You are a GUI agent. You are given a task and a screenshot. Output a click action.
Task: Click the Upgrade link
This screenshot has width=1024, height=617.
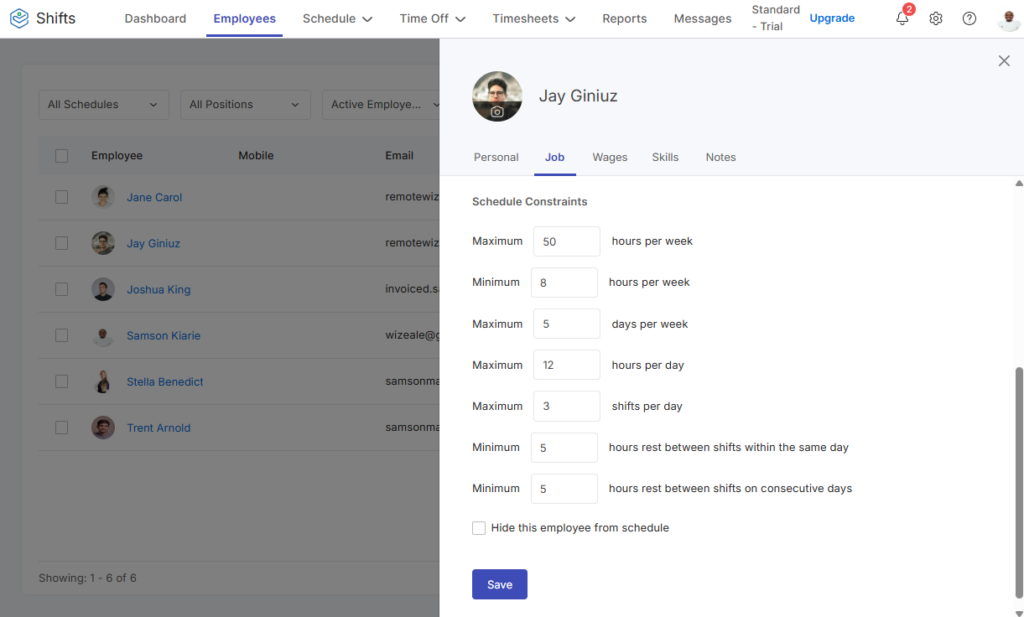click(x=832, y=18)
